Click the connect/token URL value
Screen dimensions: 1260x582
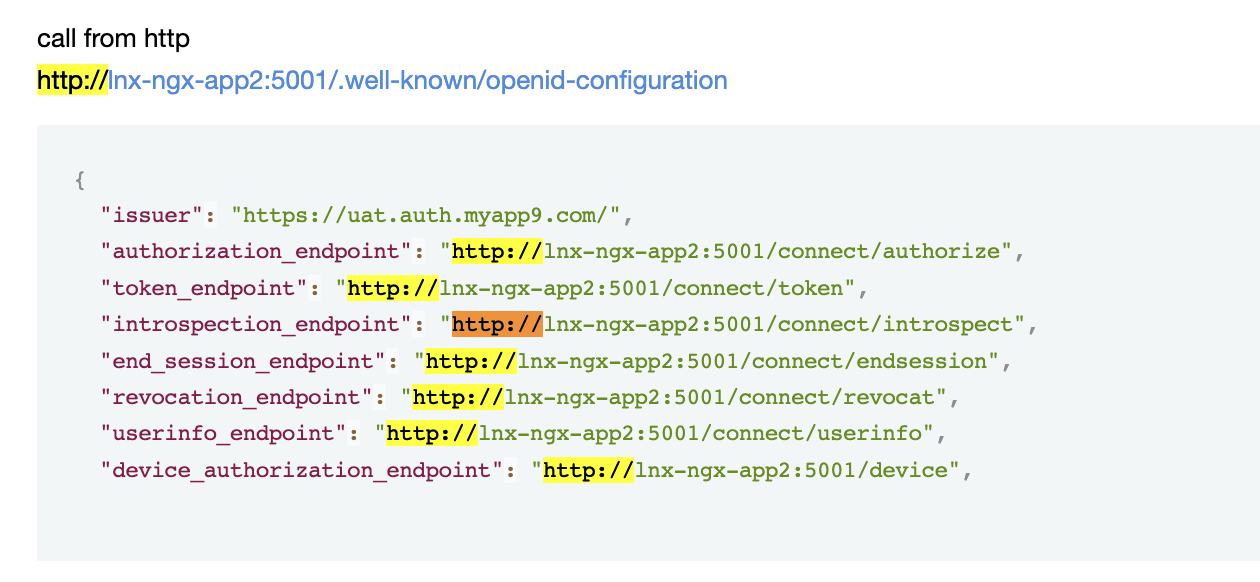coord(646,288)
